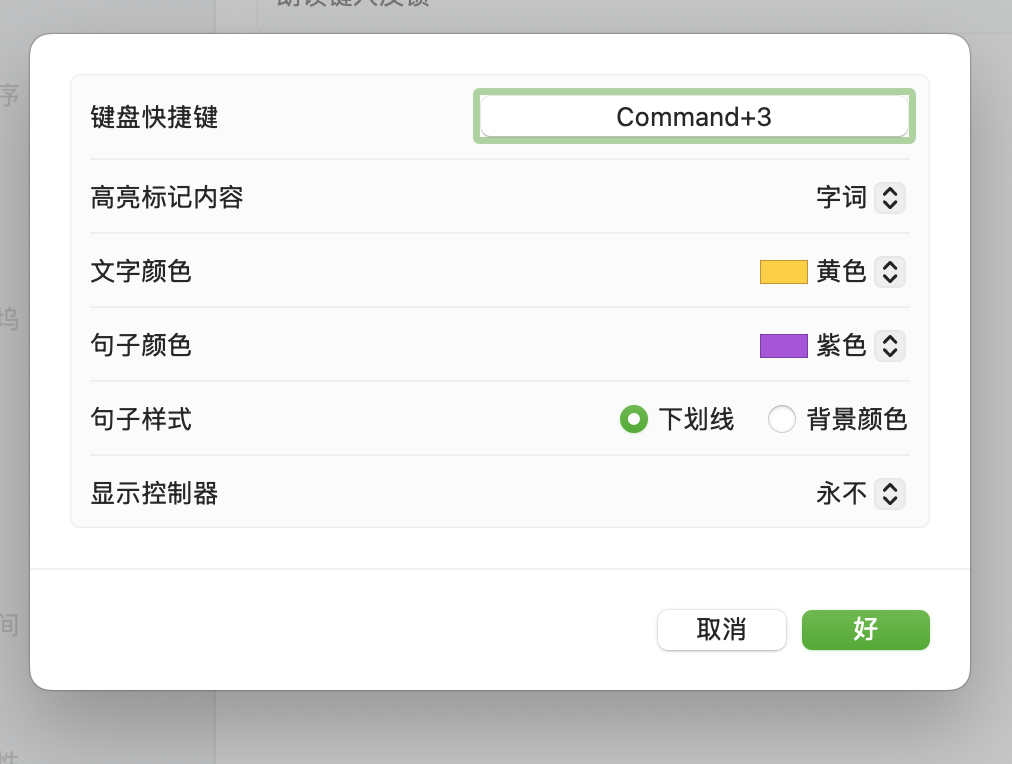Open the 高亮标记内容 popup chevrons
This screenshot has height=764, width=1012.
(x=890, y=198)
